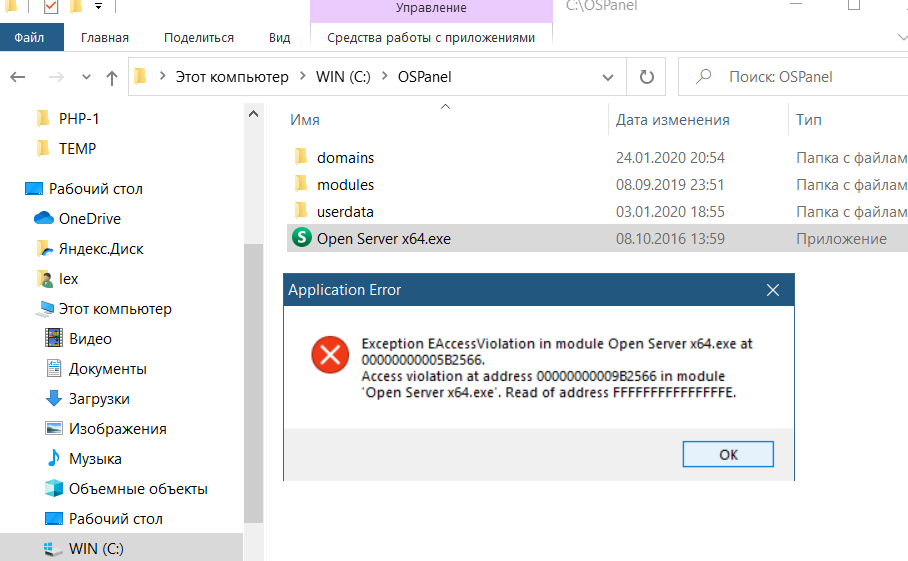Select Яндекс.Диск in the sidebar
The height and width of the screenshot is (561, 908).
[101, 248]
